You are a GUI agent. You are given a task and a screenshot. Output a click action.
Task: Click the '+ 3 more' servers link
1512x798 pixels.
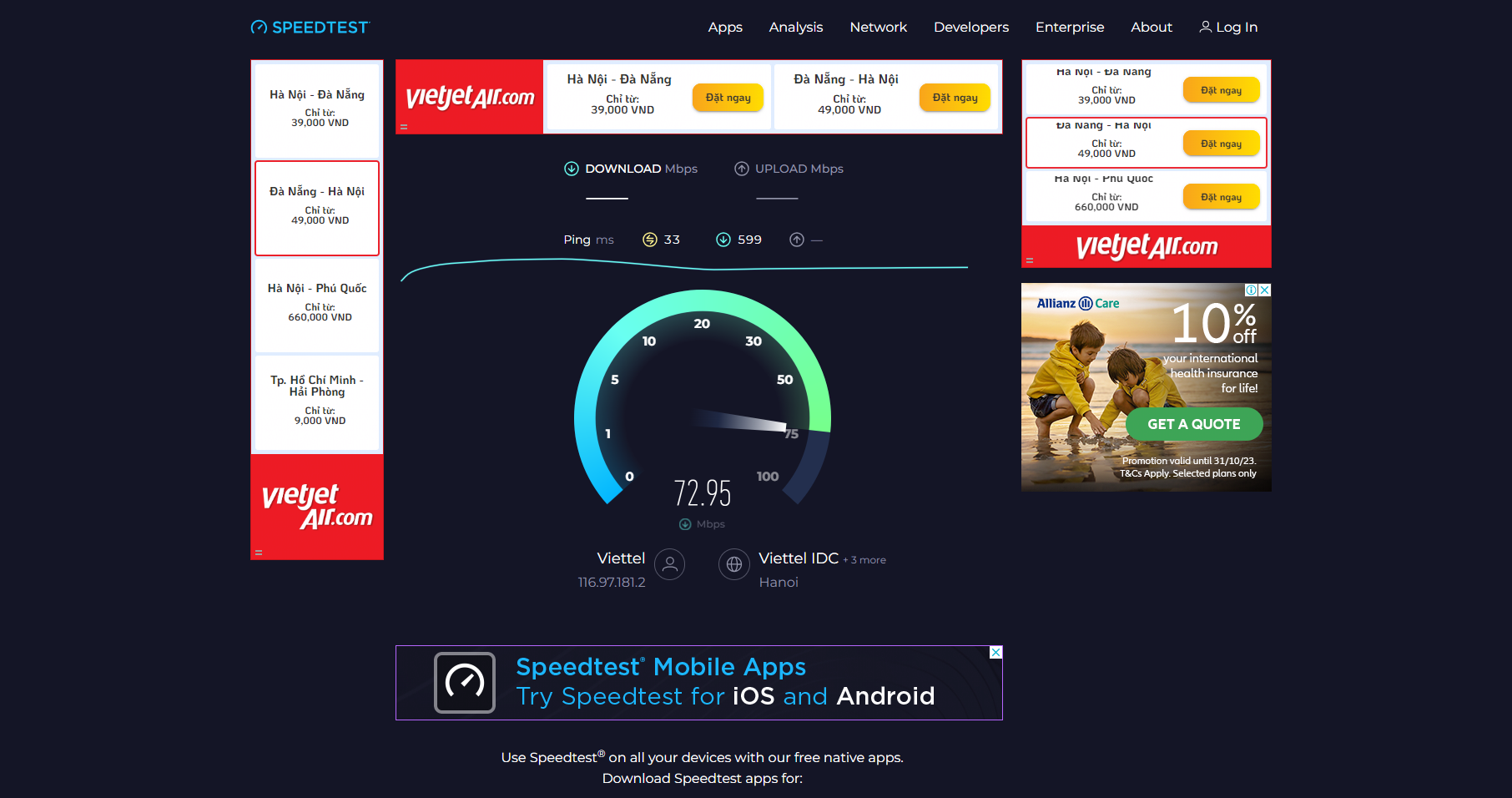click(864, 560)
